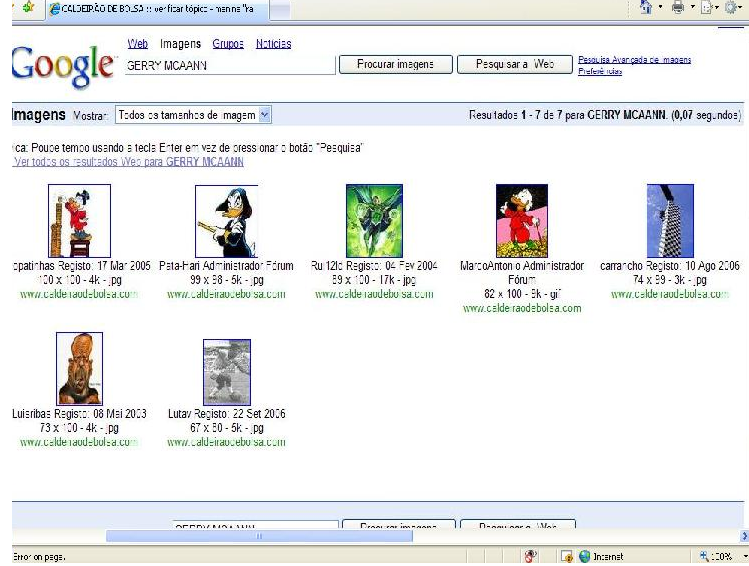This screenshot has height=566, width=749.
Task: Click the Tools gear icon in toolbar
Action: [x=731, y=7]
